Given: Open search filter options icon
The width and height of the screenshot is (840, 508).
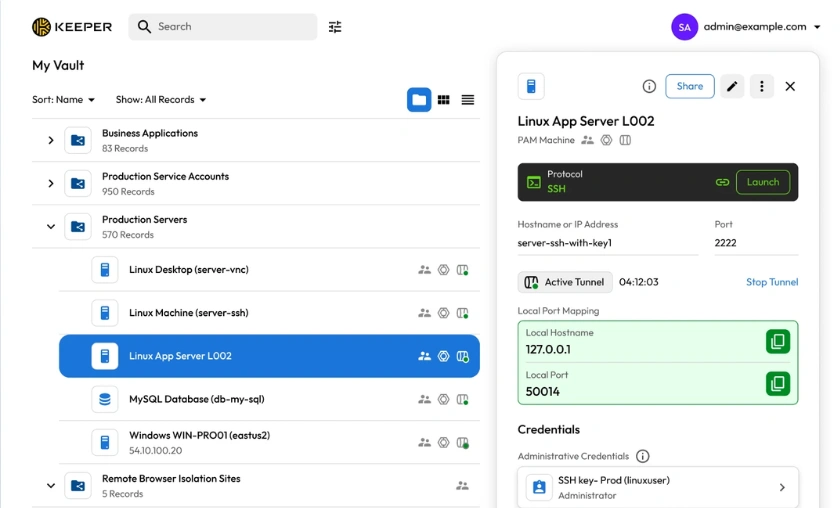Looking at the screenshot, I should [x=335, y=27].
